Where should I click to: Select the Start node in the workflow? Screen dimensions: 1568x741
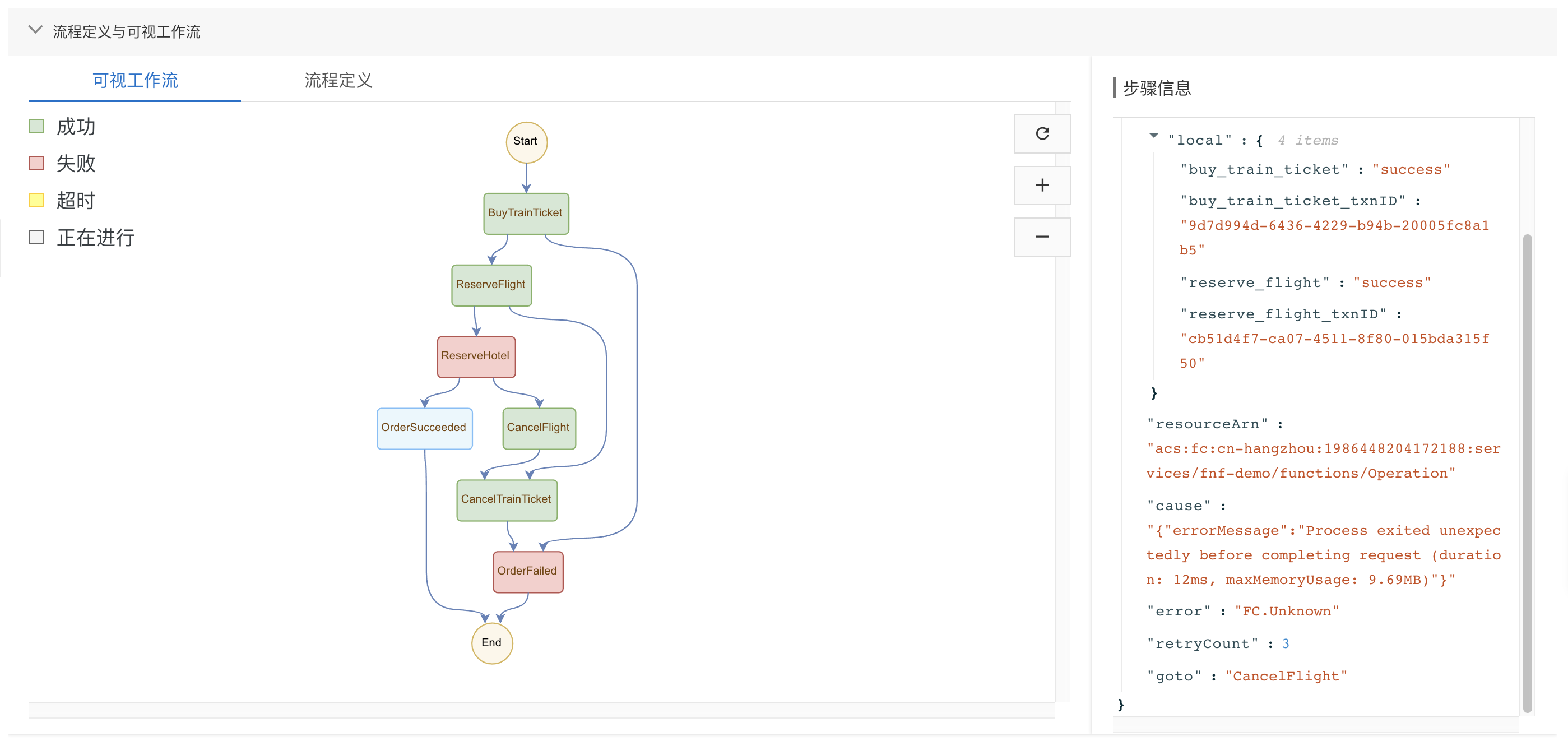(x=526, y=142)
